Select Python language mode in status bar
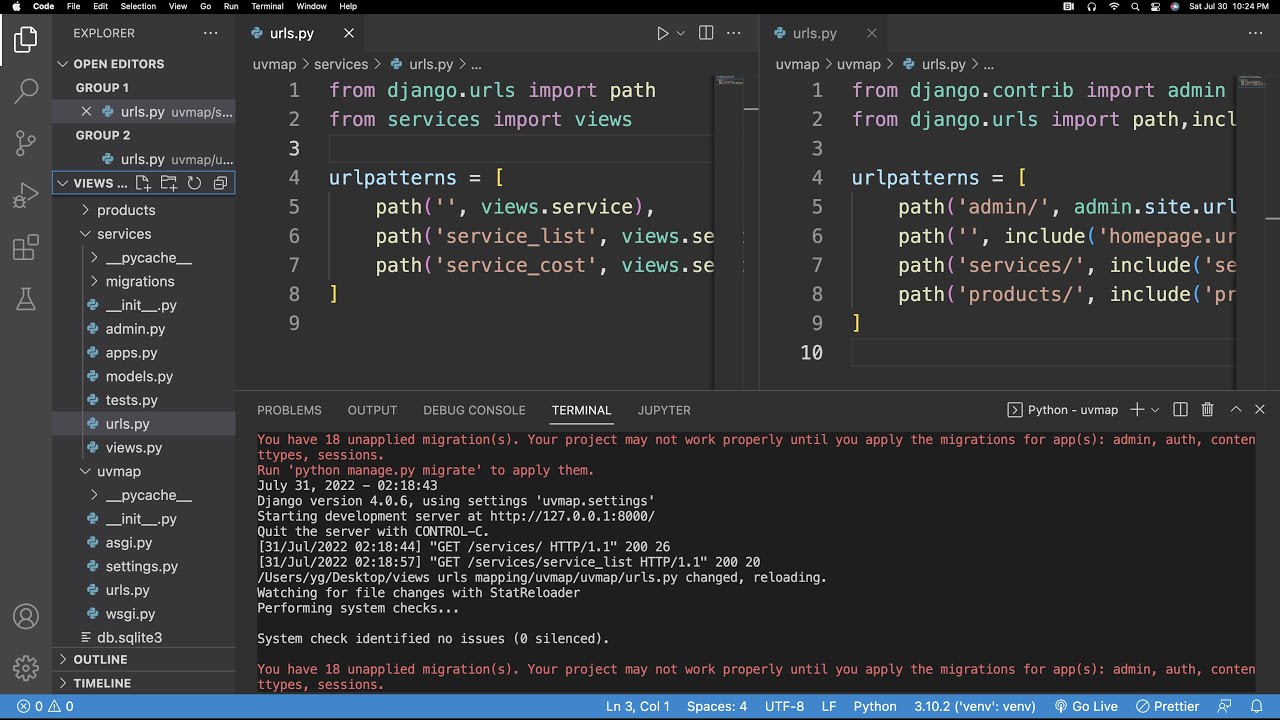1280x720 pixels. click(x=875, y=706)
